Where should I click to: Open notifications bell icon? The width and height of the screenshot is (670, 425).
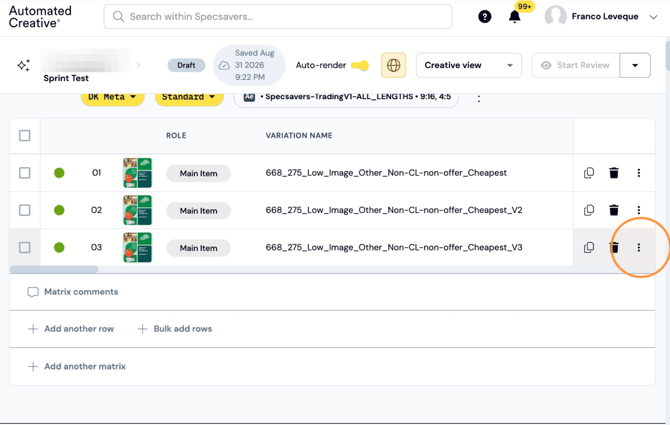coord(514,17)
